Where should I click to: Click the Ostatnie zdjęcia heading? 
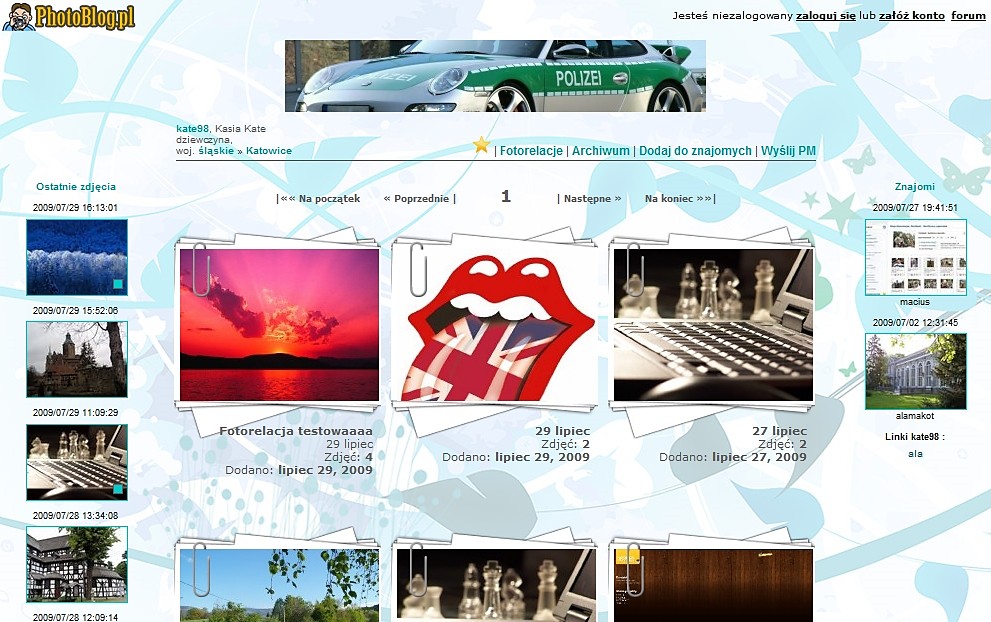pyautogui.click(x=76, y=186)
